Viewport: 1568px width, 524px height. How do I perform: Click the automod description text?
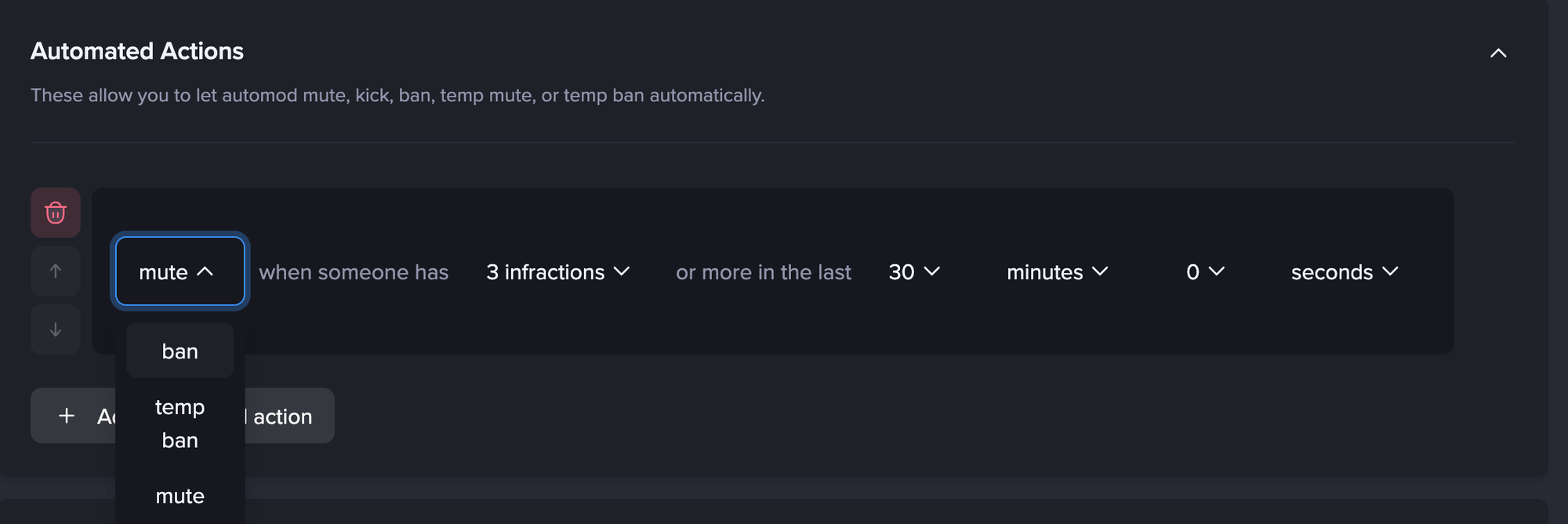397,96
